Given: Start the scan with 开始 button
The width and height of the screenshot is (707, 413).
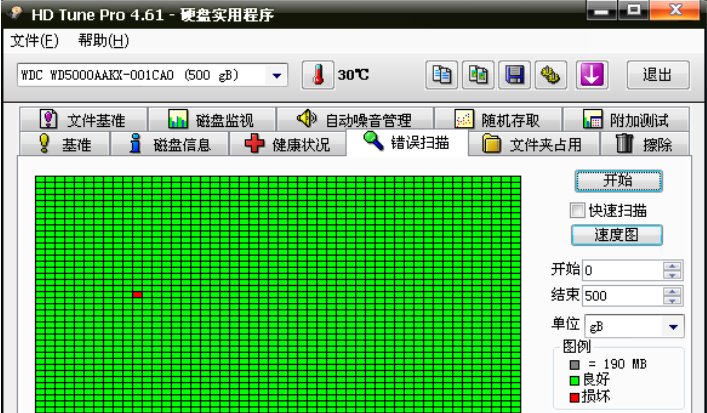Looking at the screenshot, I should (618, 181).
